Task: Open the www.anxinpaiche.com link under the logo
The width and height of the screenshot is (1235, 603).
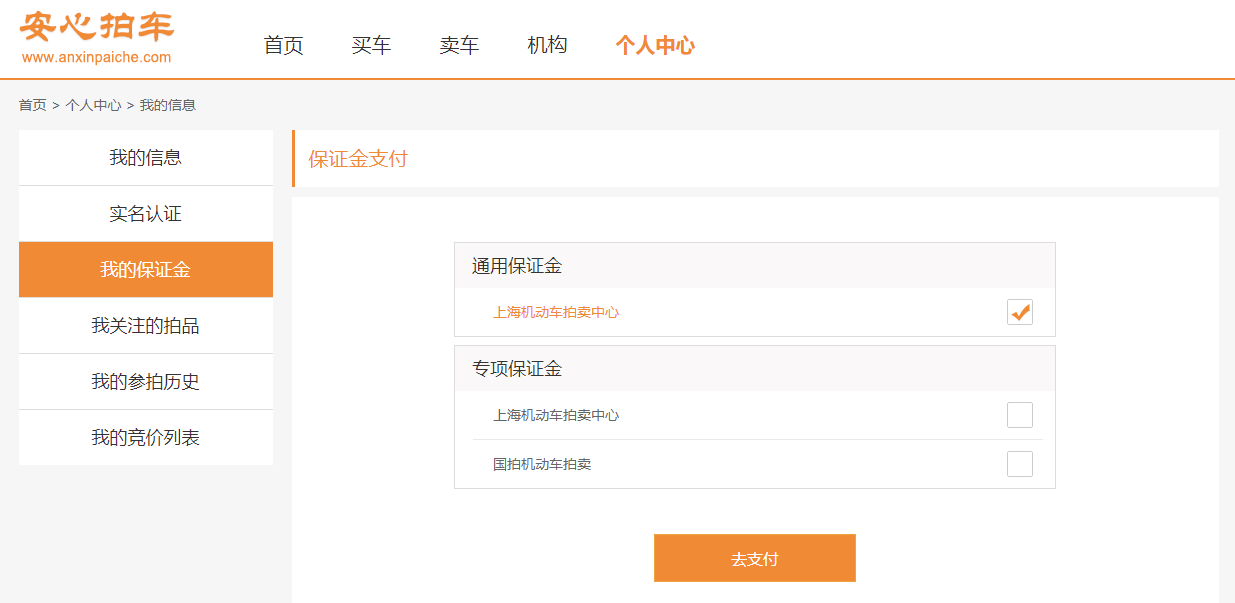Action: (x=96, y=57)
